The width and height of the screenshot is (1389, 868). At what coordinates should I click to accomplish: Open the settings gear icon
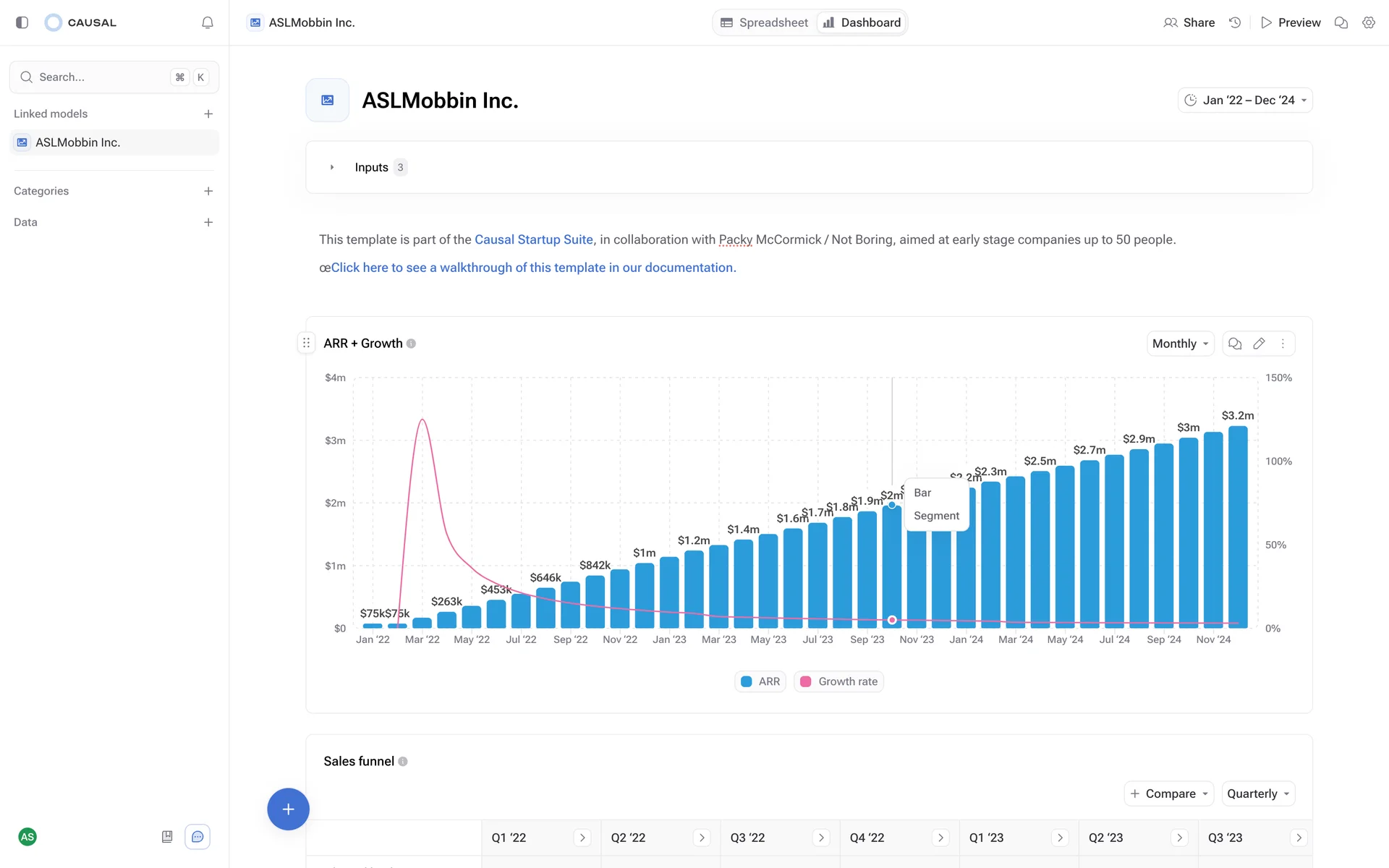(1368, 22)
